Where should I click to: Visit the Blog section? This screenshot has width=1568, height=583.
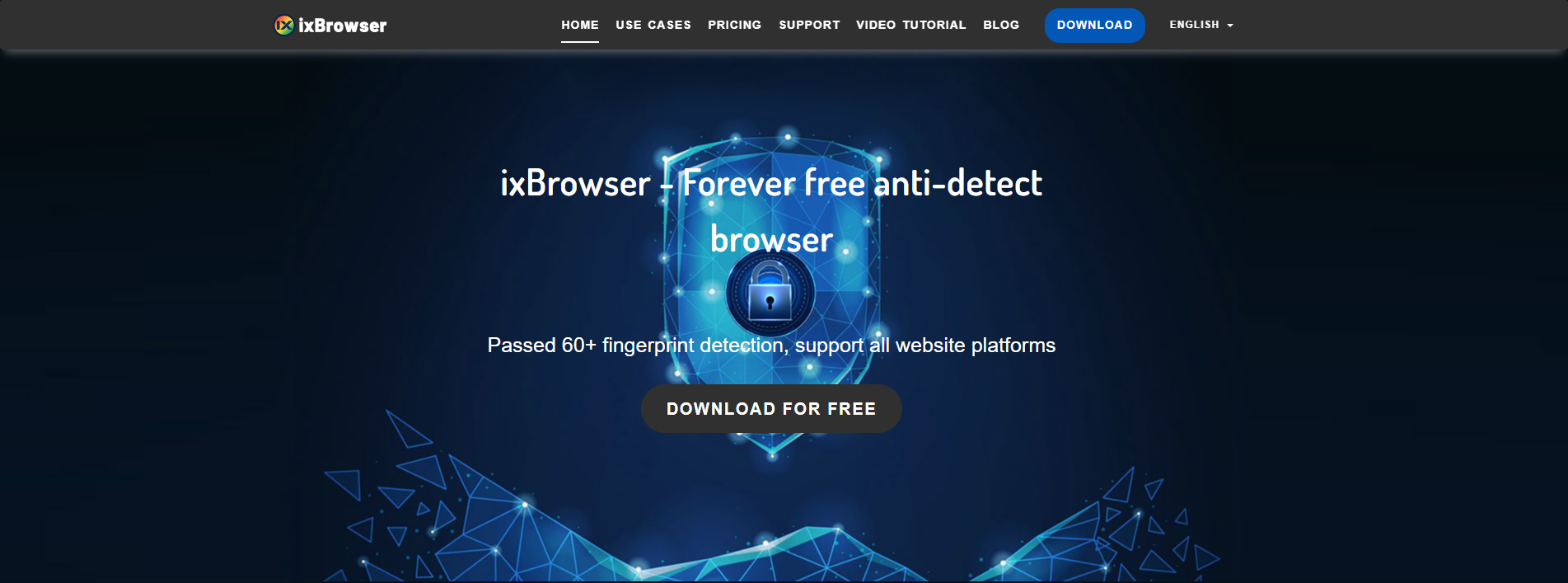click(1001, 25)
